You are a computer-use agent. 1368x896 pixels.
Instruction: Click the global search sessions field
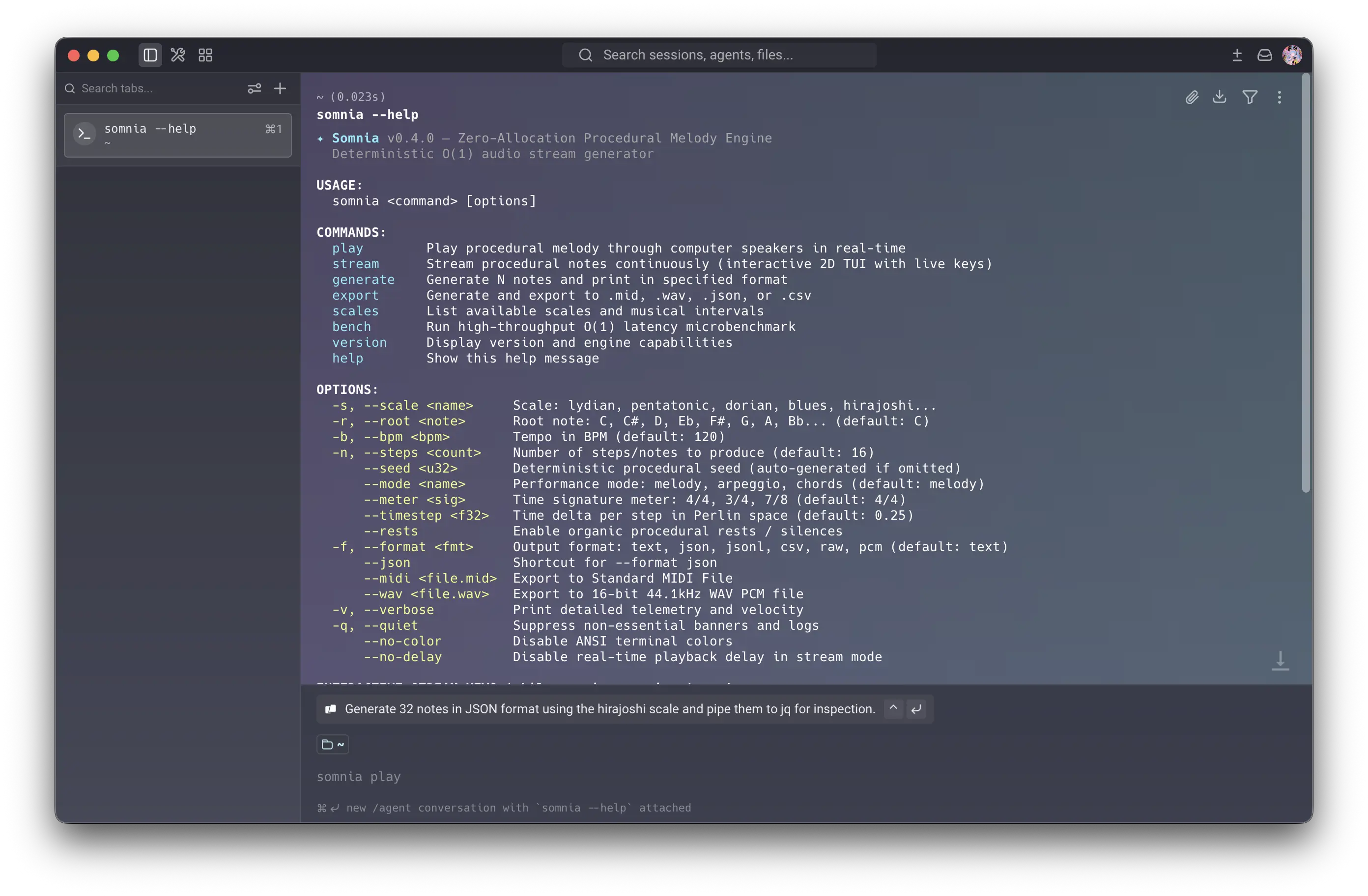(718, 55)
